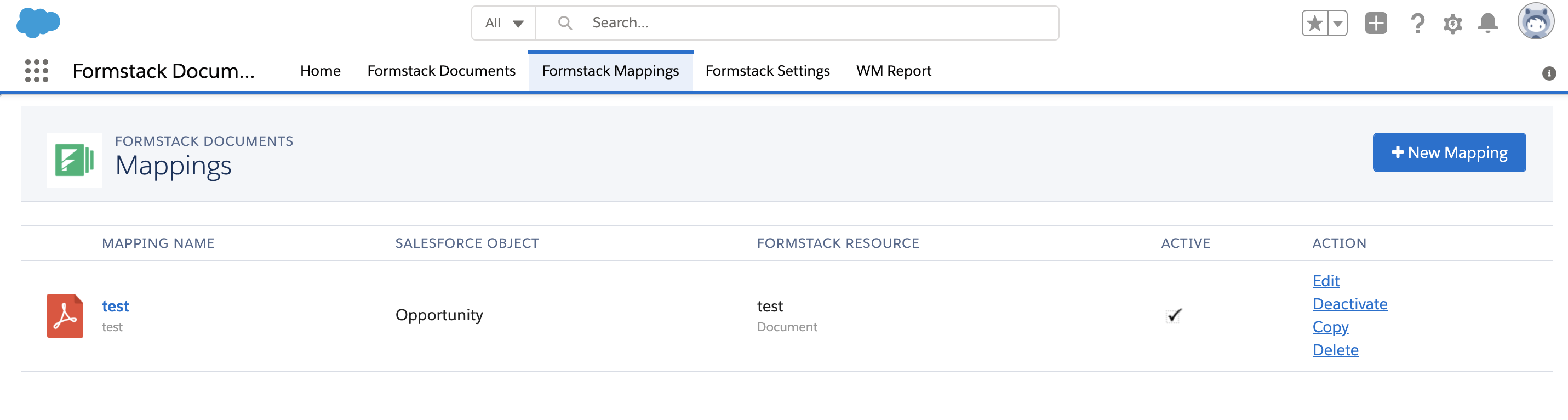This screenshot has width=1568, height=420.
Task: Open the Help question mark icon
Action: 1417,24
